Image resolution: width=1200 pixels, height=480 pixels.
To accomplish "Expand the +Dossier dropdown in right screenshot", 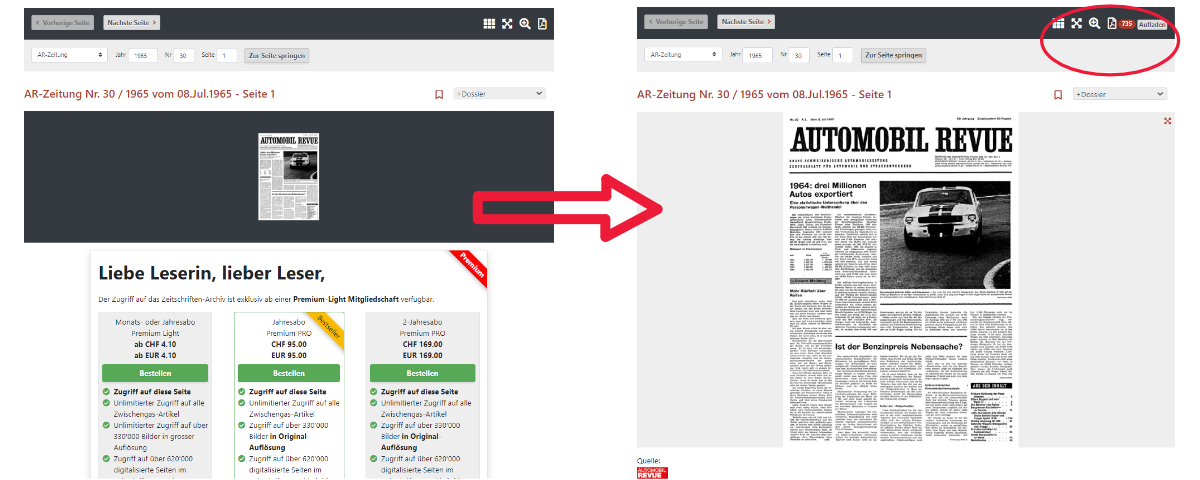I will [1120, 94].
